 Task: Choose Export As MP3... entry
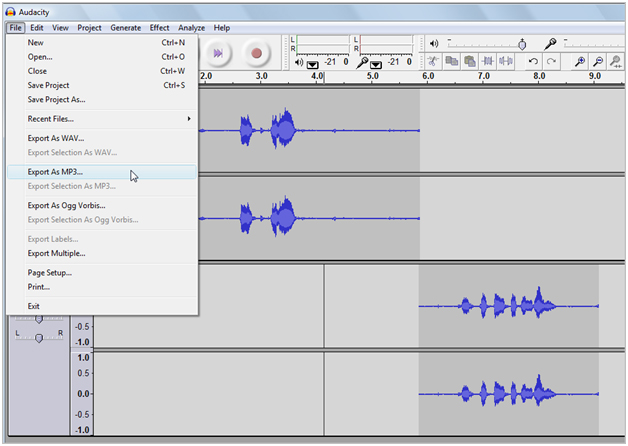102,172
